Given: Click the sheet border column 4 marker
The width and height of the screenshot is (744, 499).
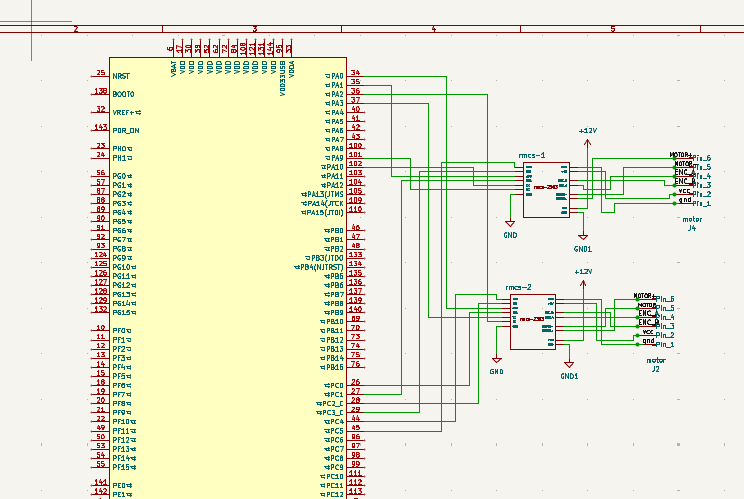Looking at the screenshot, I should [434, 29].
